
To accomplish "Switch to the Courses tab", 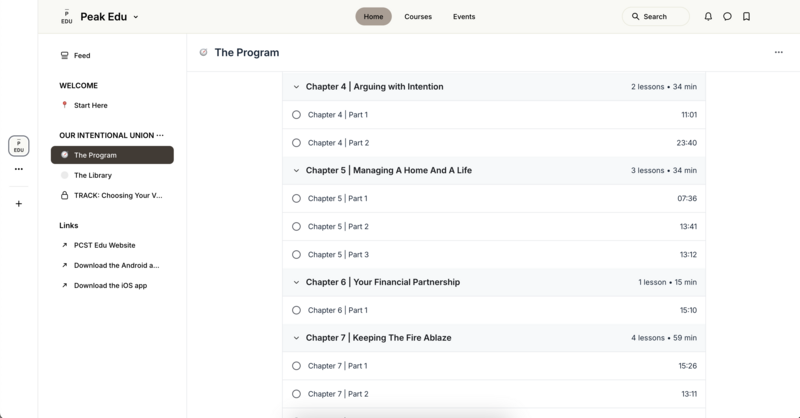I will (418, 17).
